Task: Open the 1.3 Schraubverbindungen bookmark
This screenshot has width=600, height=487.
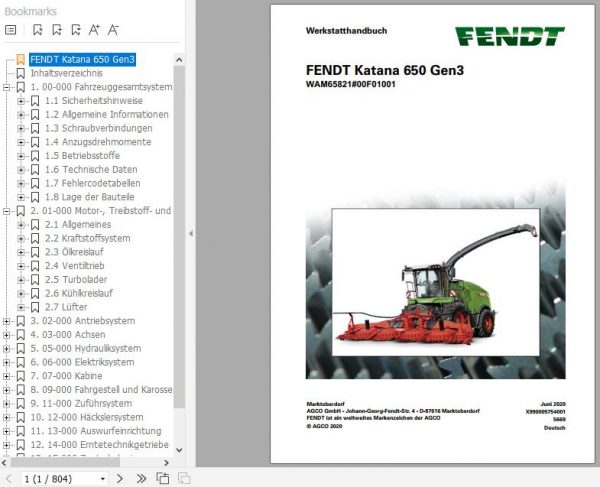Action: pos(99,128)
